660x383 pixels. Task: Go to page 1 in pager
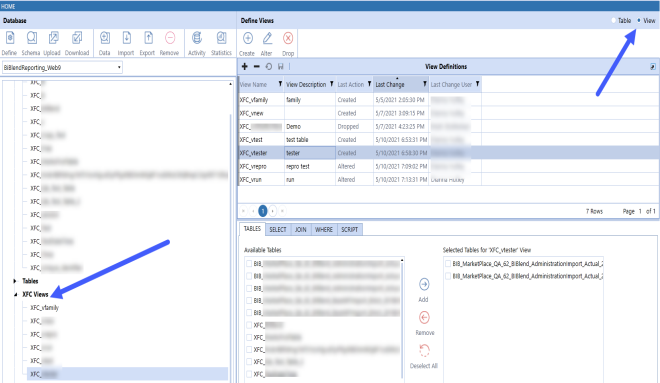coord(263,211)
